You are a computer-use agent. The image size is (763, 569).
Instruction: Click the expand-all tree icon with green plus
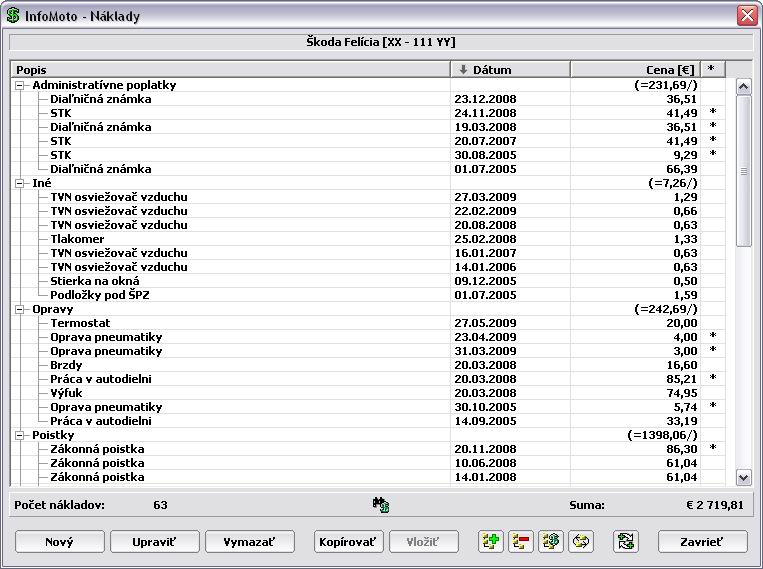click(x=490, y=541)
